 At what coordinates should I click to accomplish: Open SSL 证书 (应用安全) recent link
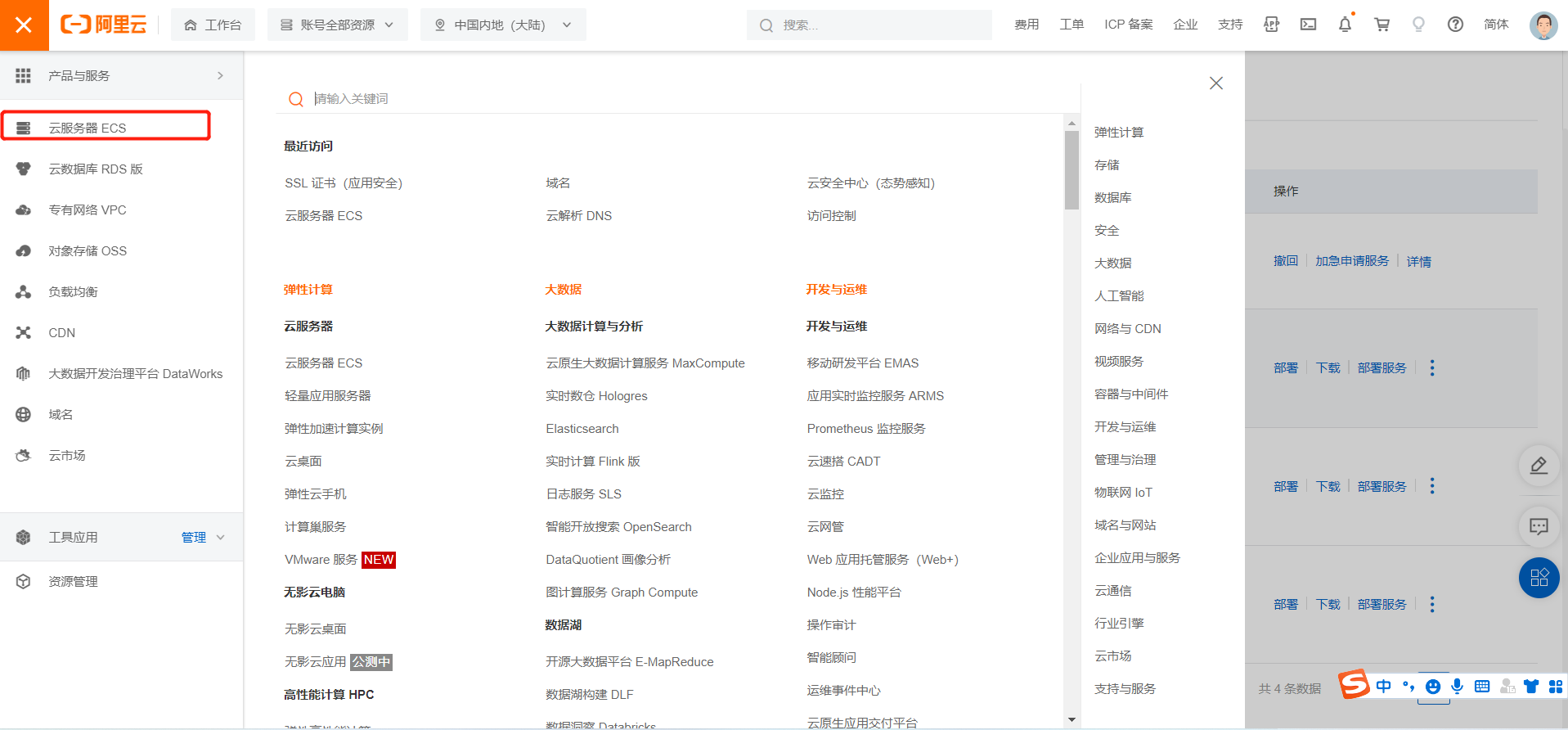point(344,182)
